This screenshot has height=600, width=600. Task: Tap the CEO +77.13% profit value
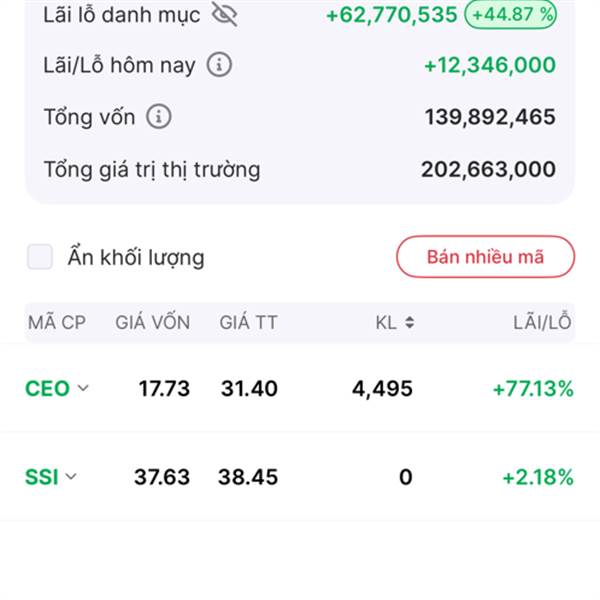tap(533, 388)
